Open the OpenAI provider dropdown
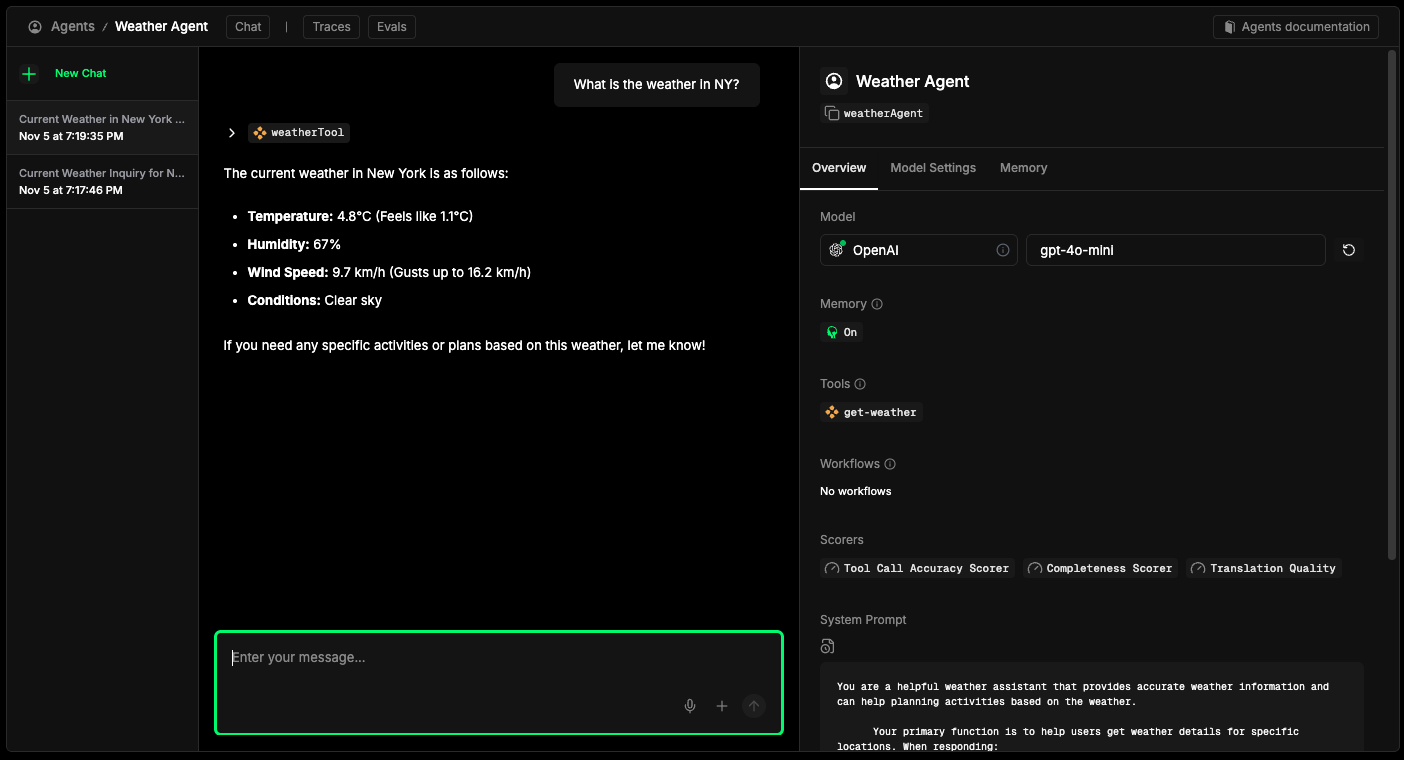 click(918, 250)
